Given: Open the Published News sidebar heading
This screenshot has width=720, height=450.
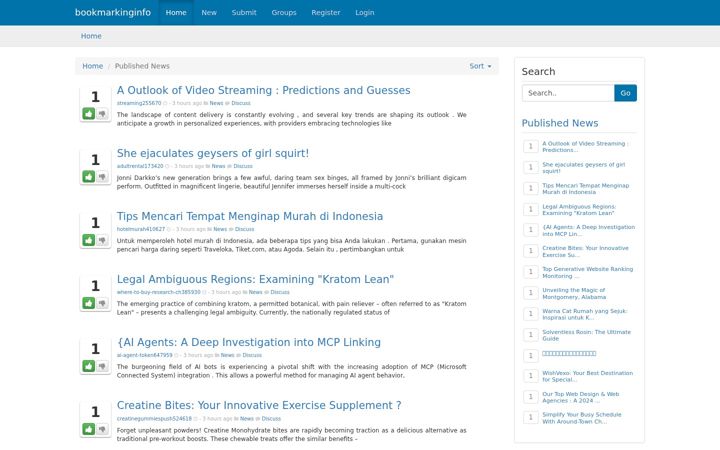Looking at the screenshot, I should 560,123.
